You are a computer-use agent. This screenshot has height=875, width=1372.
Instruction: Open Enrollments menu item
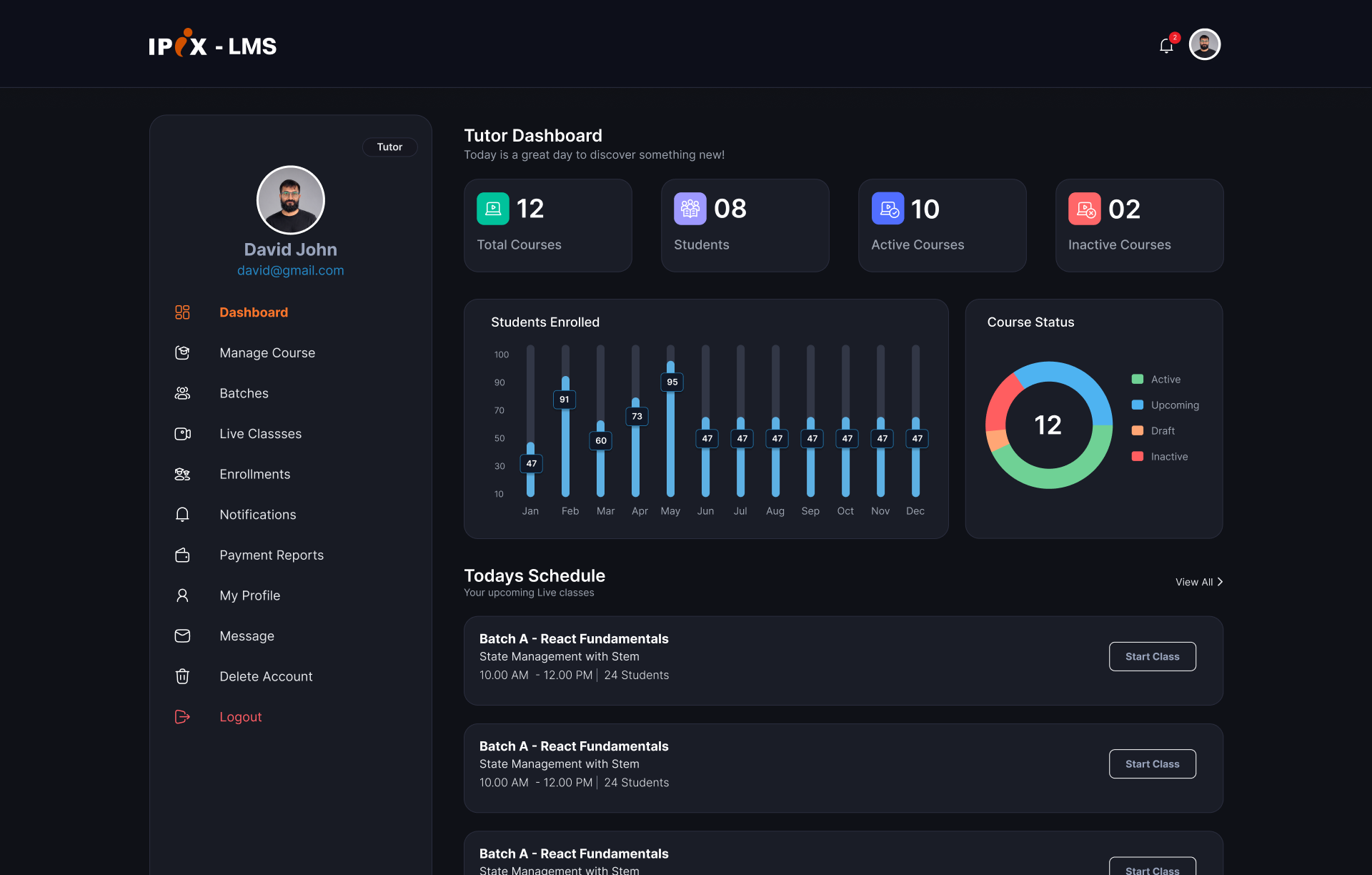pos(254,474)
